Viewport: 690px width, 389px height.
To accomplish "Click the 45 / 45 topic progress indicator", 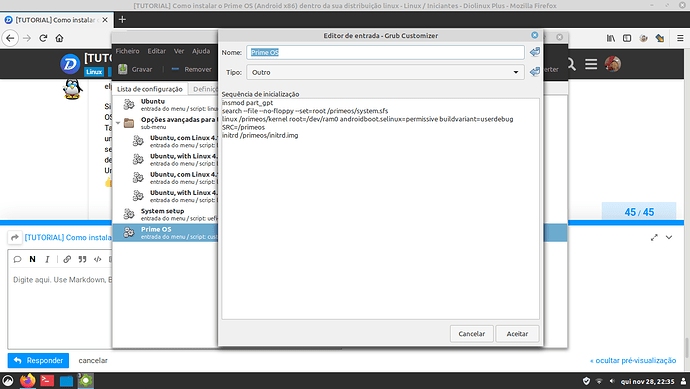I will point(639,212).
